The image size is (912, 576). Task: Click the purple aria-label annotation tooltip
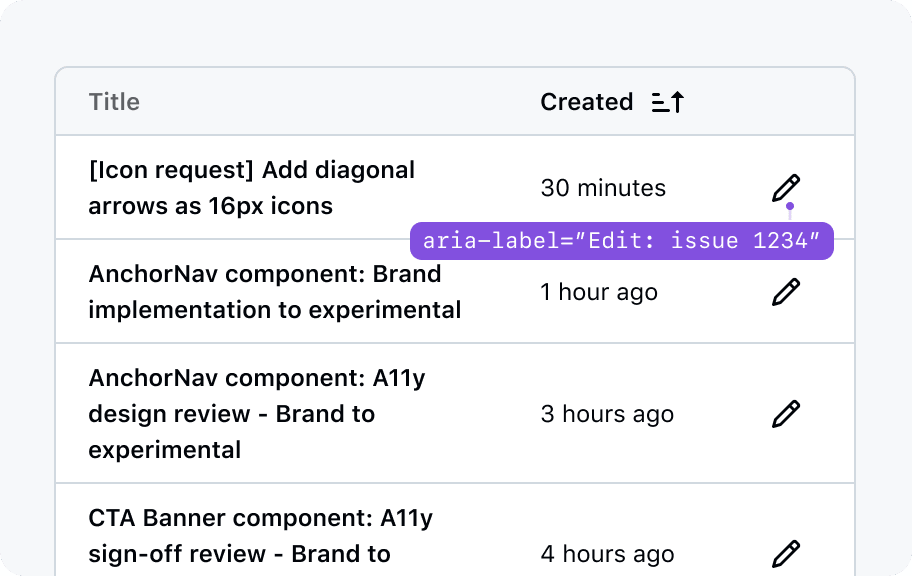click(621, 242)
